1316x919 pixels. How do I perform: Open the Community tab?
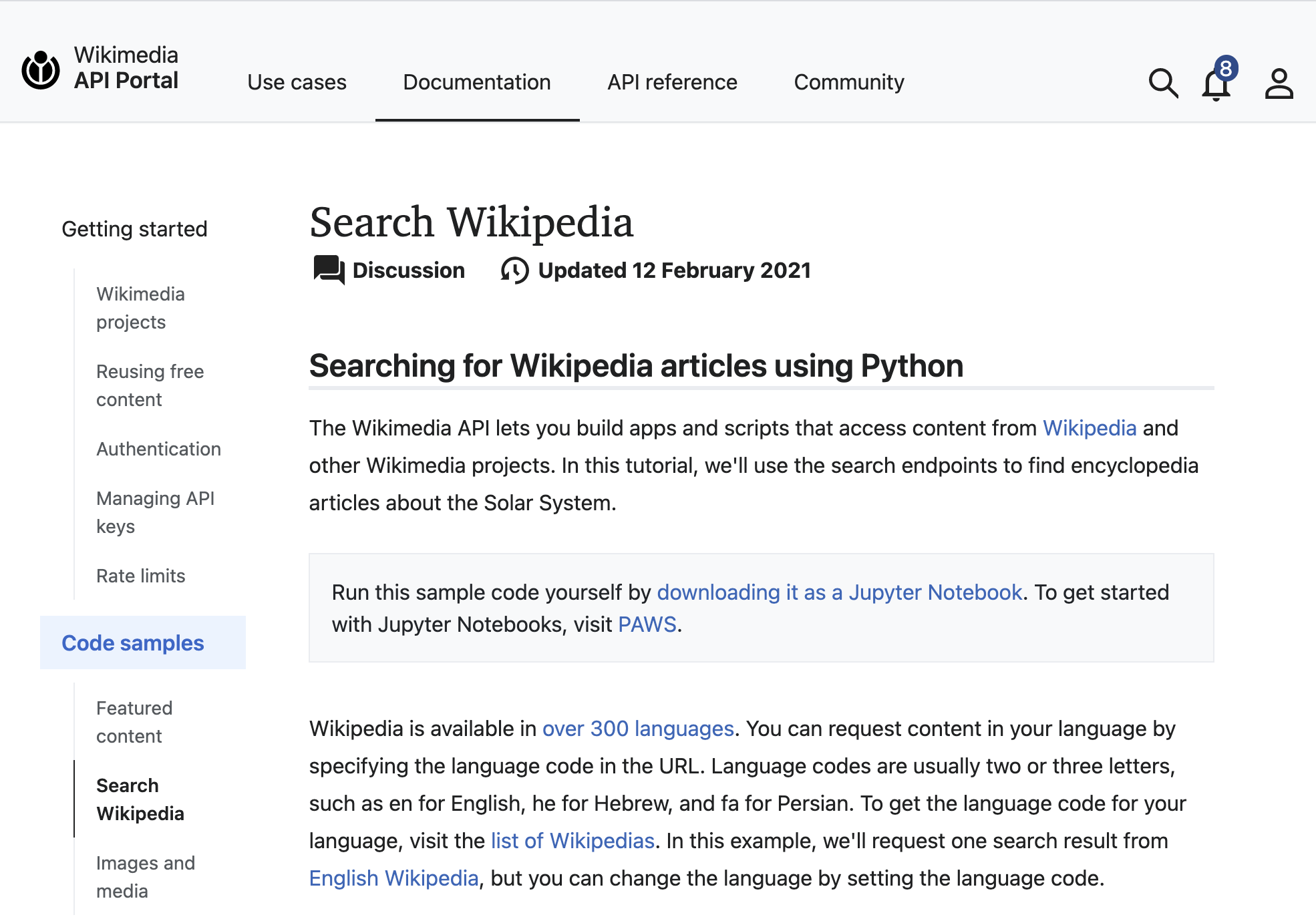848,82
